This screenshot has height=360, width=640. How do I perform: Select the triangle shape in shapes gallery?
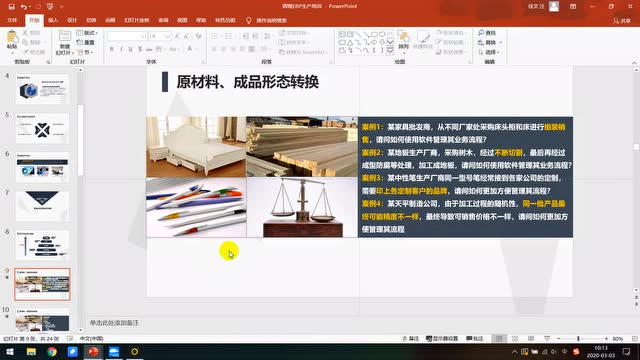350,42
